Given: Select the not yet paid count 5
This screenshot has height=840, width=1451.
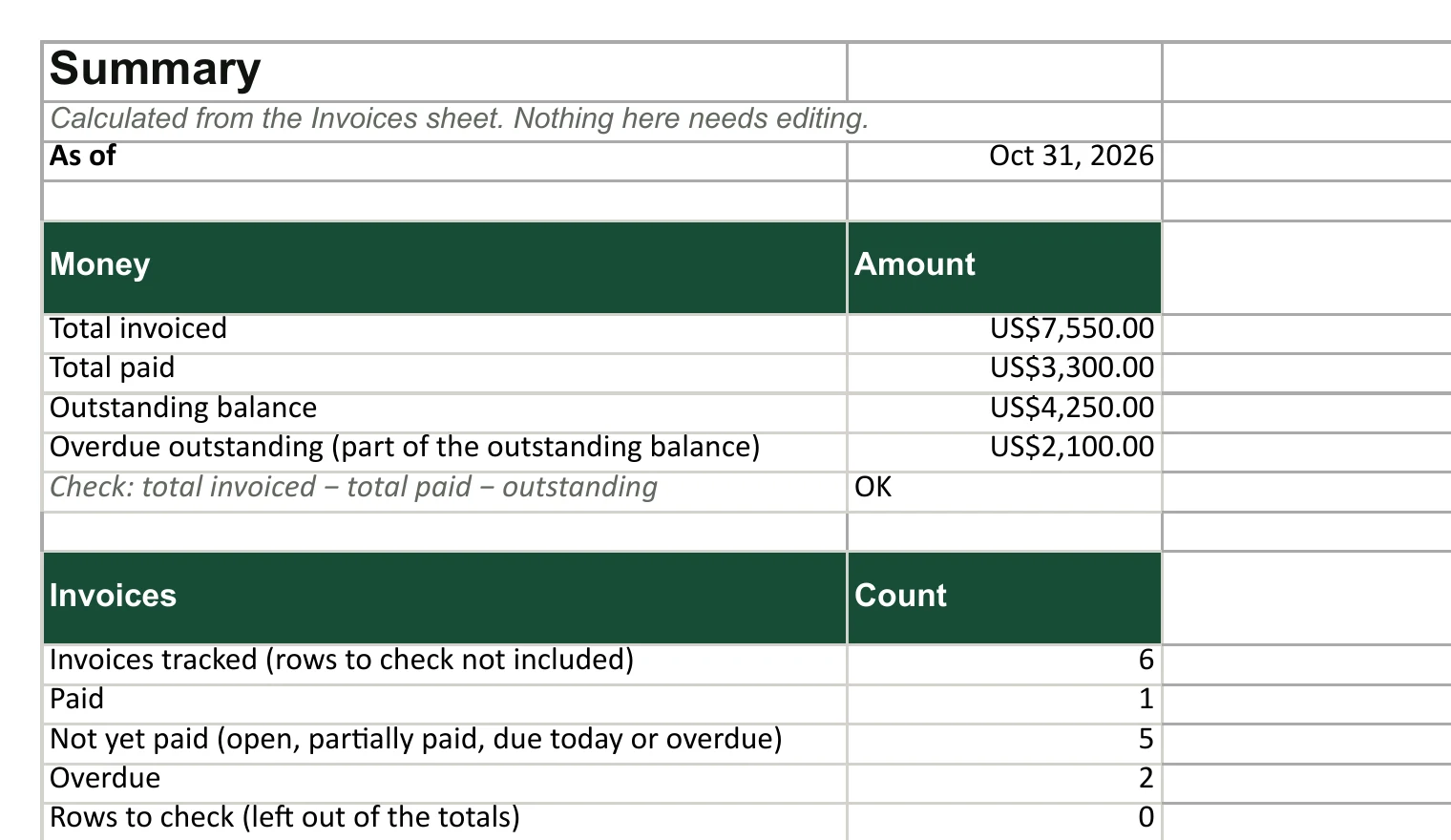Looking at the screenshot, I should click(1004, 744).
